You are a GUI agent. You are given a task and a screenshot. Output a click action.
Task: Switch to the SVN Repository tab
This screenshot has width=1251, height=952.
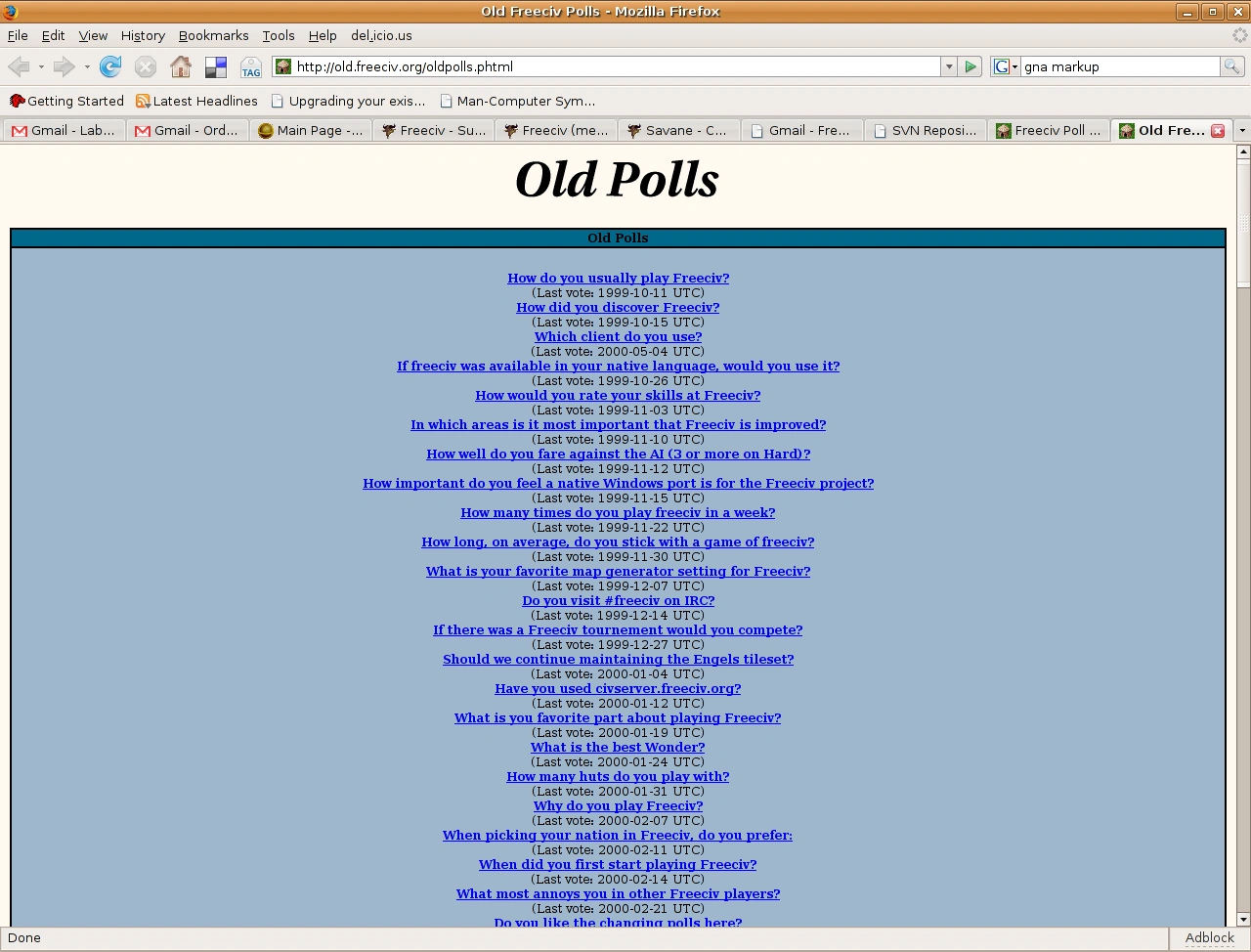pos(926,130)
